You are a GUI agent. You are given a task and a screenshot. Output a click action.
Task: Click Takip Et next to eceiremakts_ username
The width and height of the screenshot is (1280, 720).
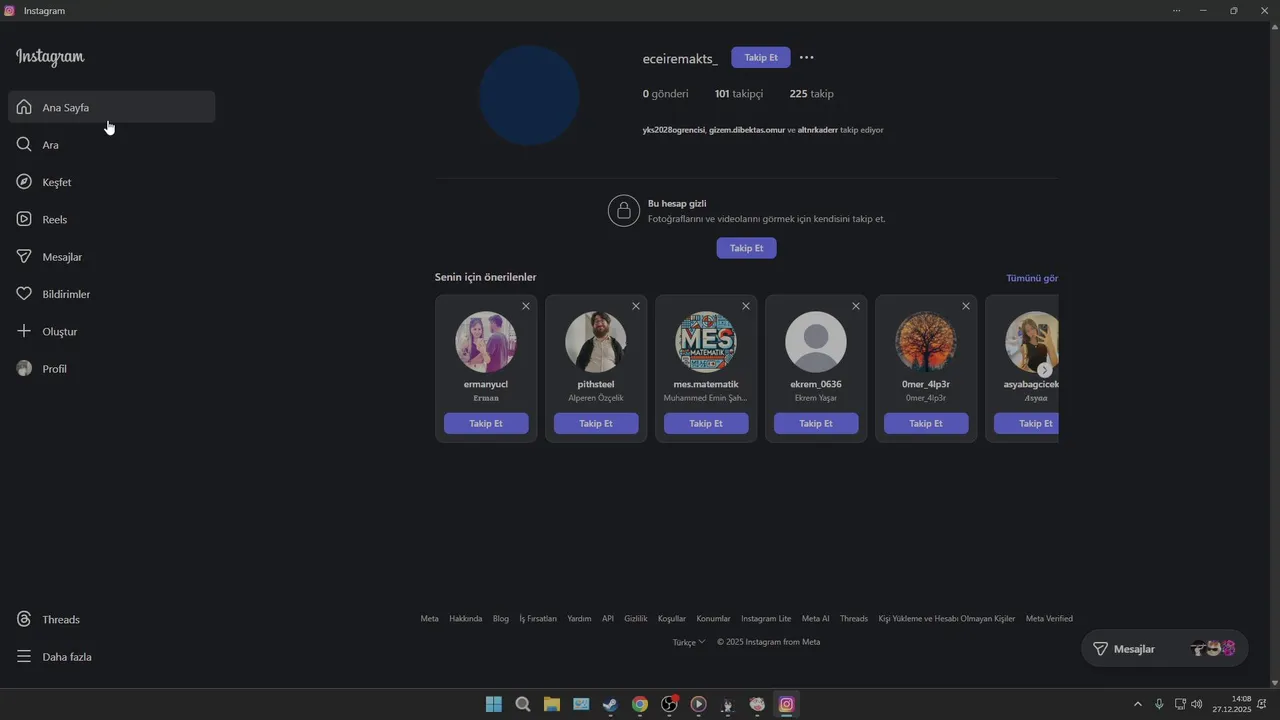click(761, 58)
